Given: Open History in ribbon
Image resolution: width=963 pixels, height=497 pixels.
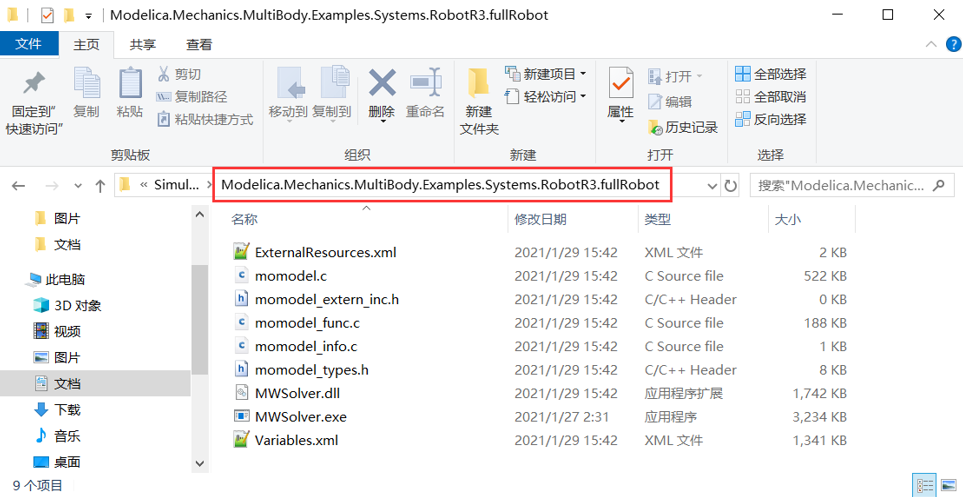Looking at the screenshot, I should pos(683,128).
